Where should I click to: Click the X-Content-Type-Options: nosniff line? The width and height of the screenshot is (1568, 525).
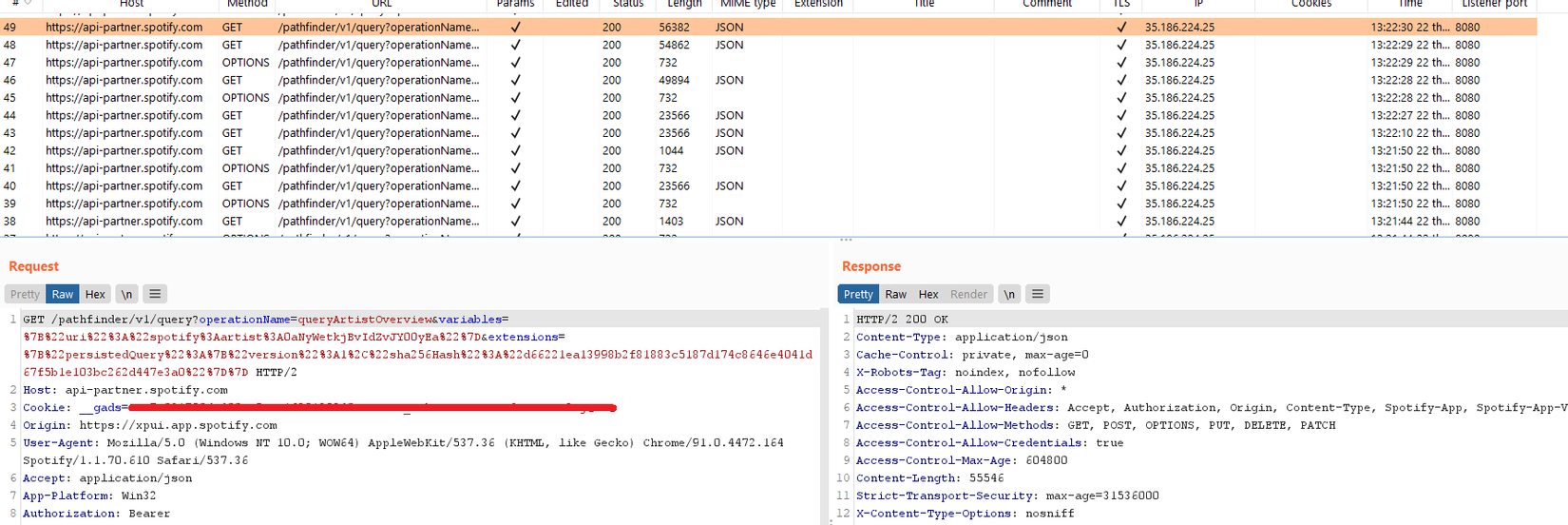(x=966, y=514)
